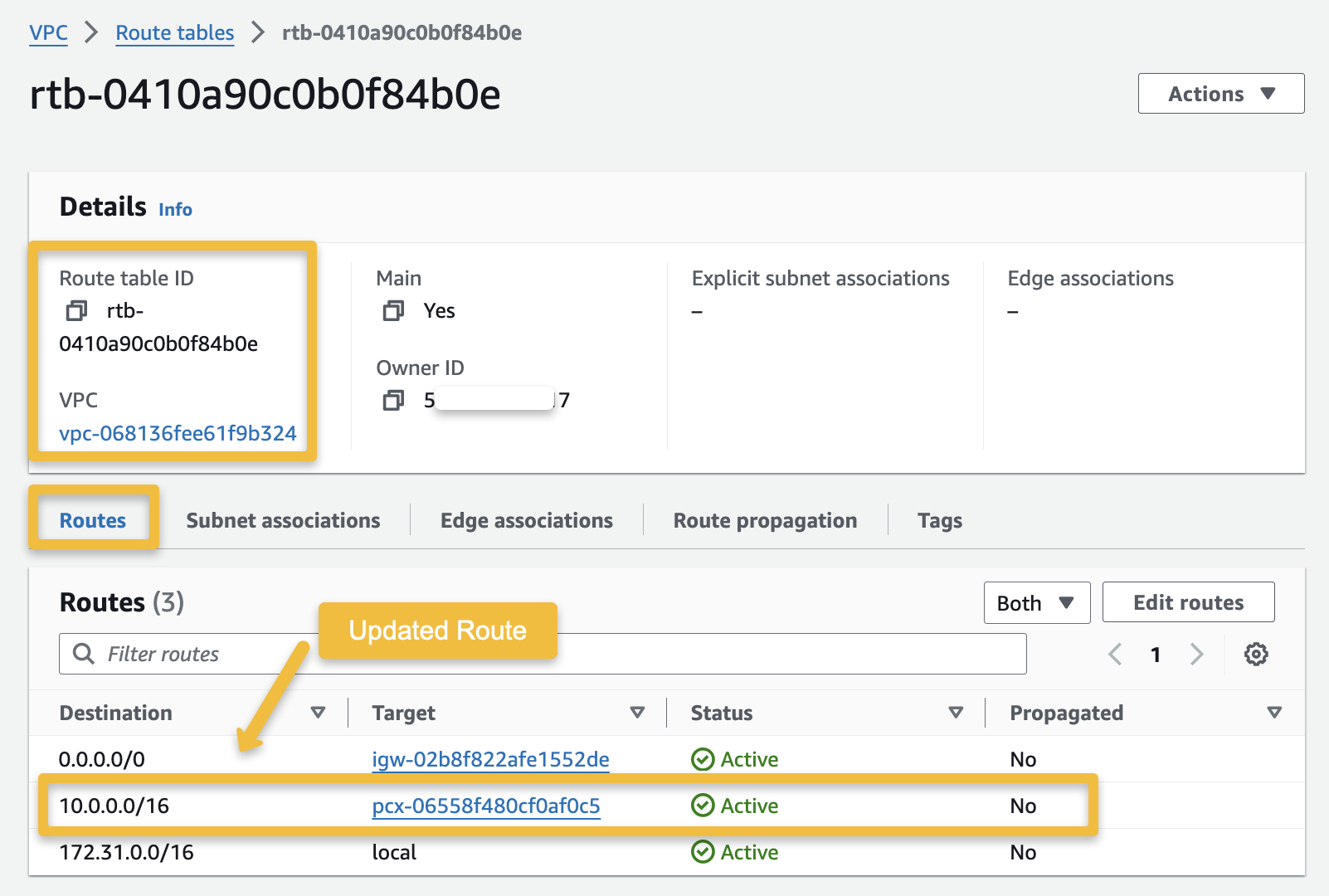Click the Edit routes button
1329x896 pixels.
[x=1187, y=601]
